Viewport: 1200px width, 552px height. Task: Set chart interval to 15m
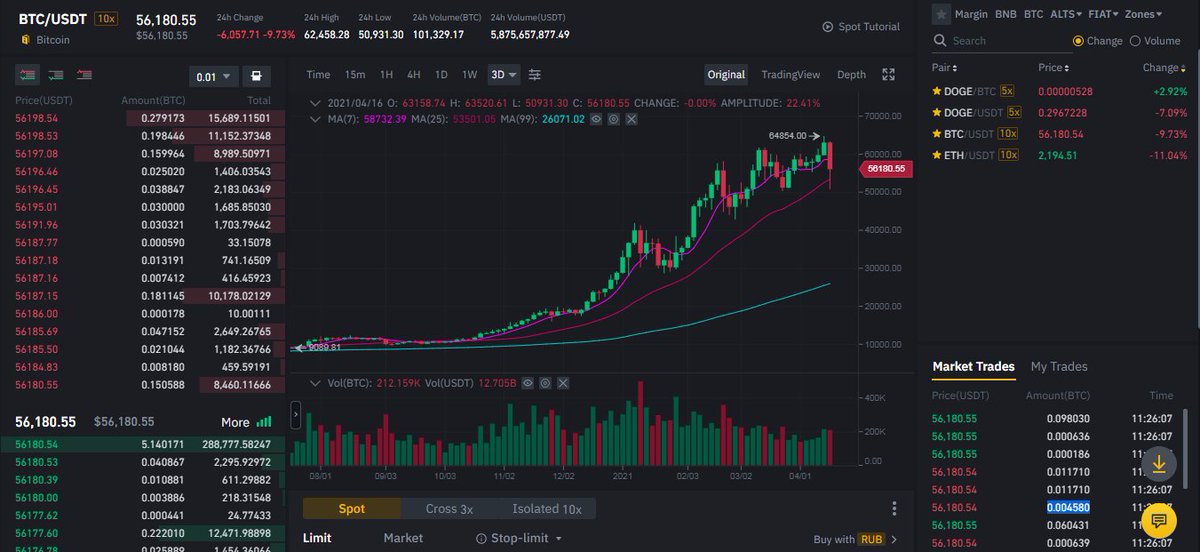tap(355, 75)
